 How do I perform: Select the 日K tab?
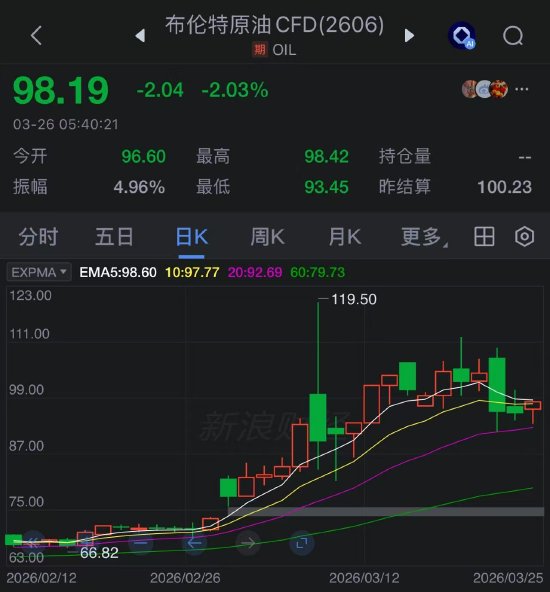(191, 237)
